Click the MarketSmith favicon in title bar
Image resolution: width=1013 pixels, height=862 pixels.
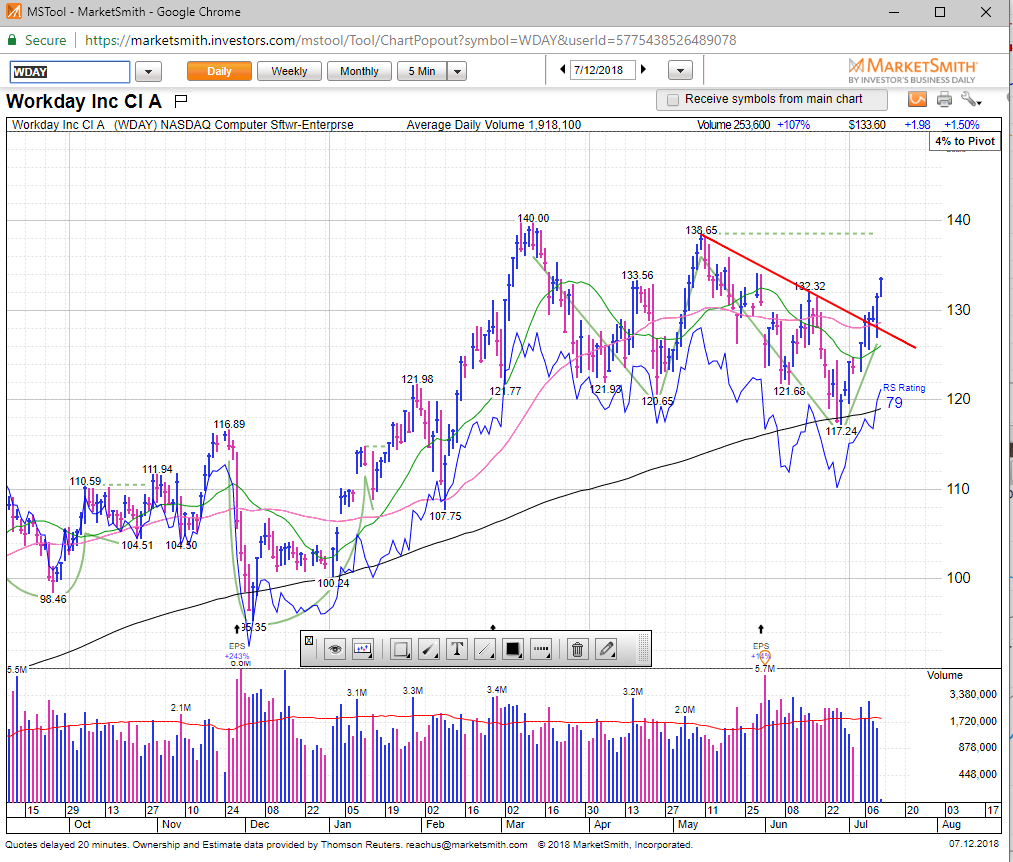click(13, 12)
